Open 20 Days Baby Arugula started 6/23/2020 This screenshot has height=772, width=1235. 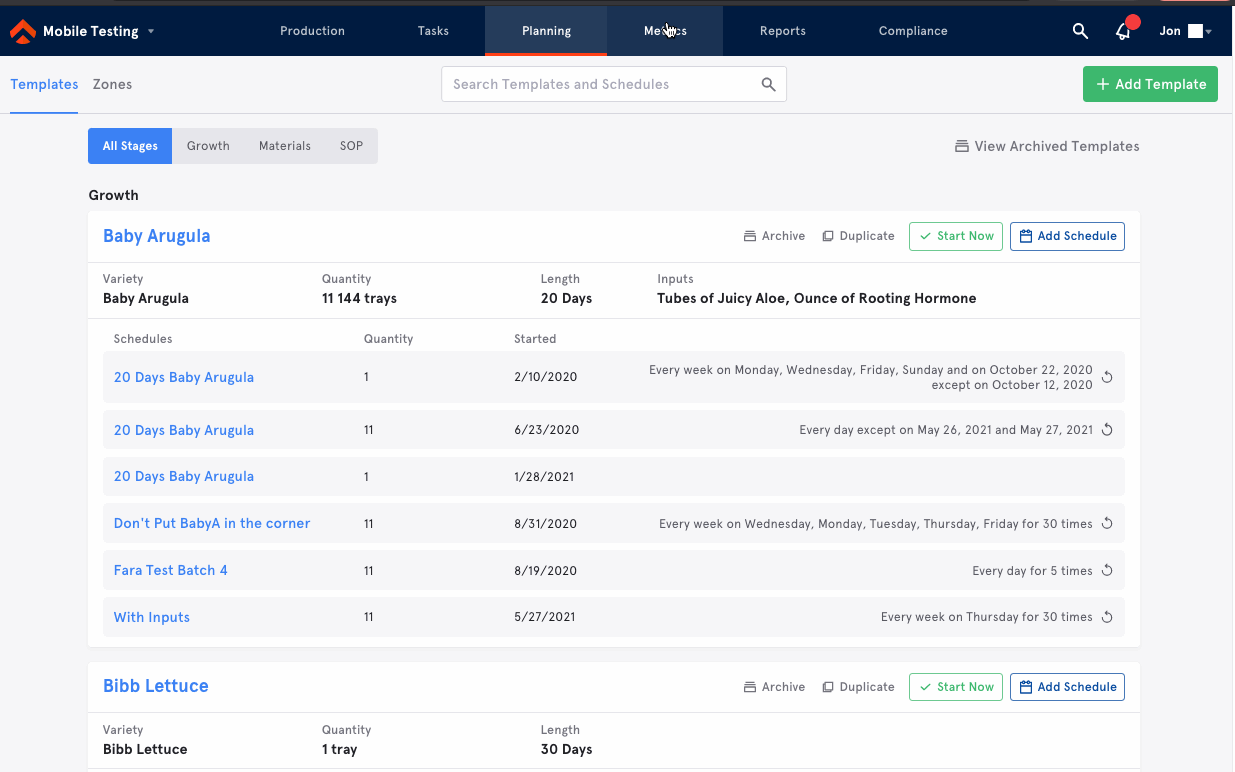pyautogui.click(x=184, y=430)
